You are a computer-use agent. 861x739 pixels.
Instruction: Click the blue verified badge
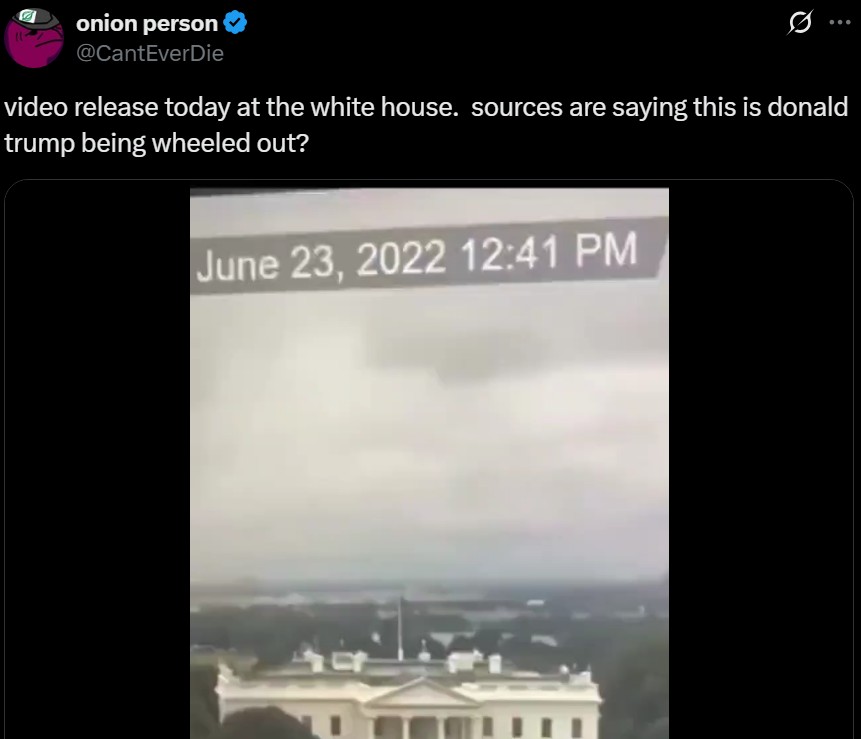click(x=236, y=23)
